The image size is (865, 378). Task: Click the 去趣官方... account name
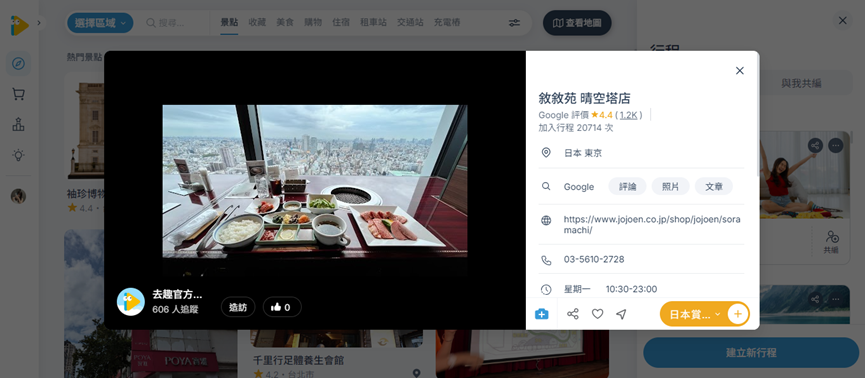click(177, 295)
